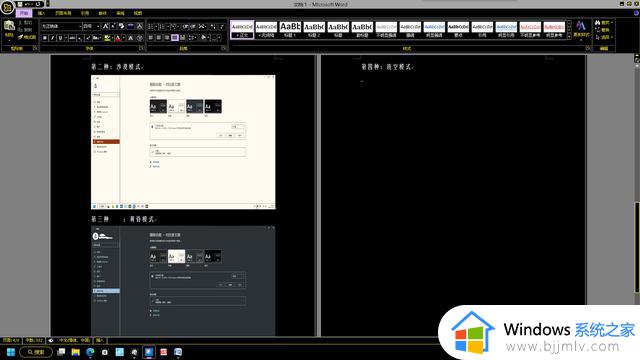Apply numbered list formatting
This screenshot has width=640, height=360.
click(162, 27)
